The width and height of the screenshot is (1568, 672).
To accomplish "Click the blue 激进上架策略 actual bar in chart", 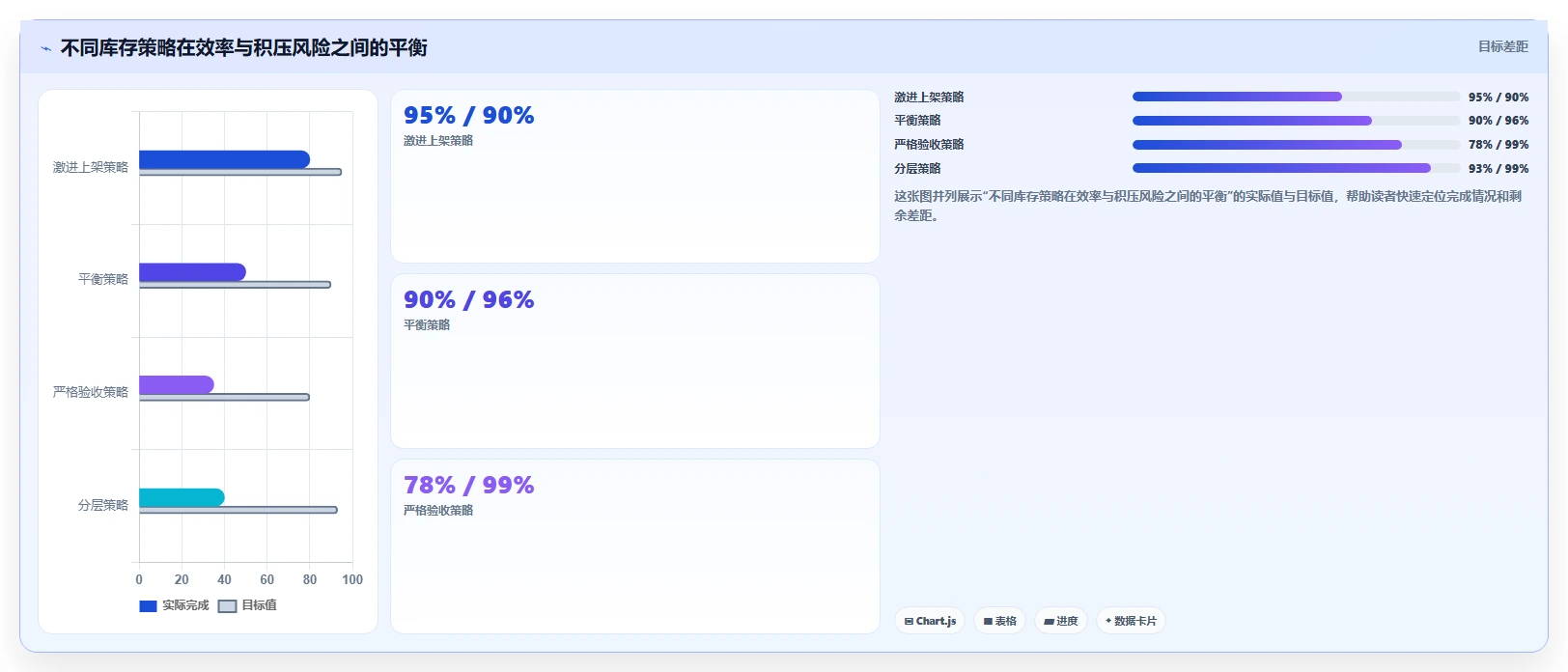I will [224, 159].
